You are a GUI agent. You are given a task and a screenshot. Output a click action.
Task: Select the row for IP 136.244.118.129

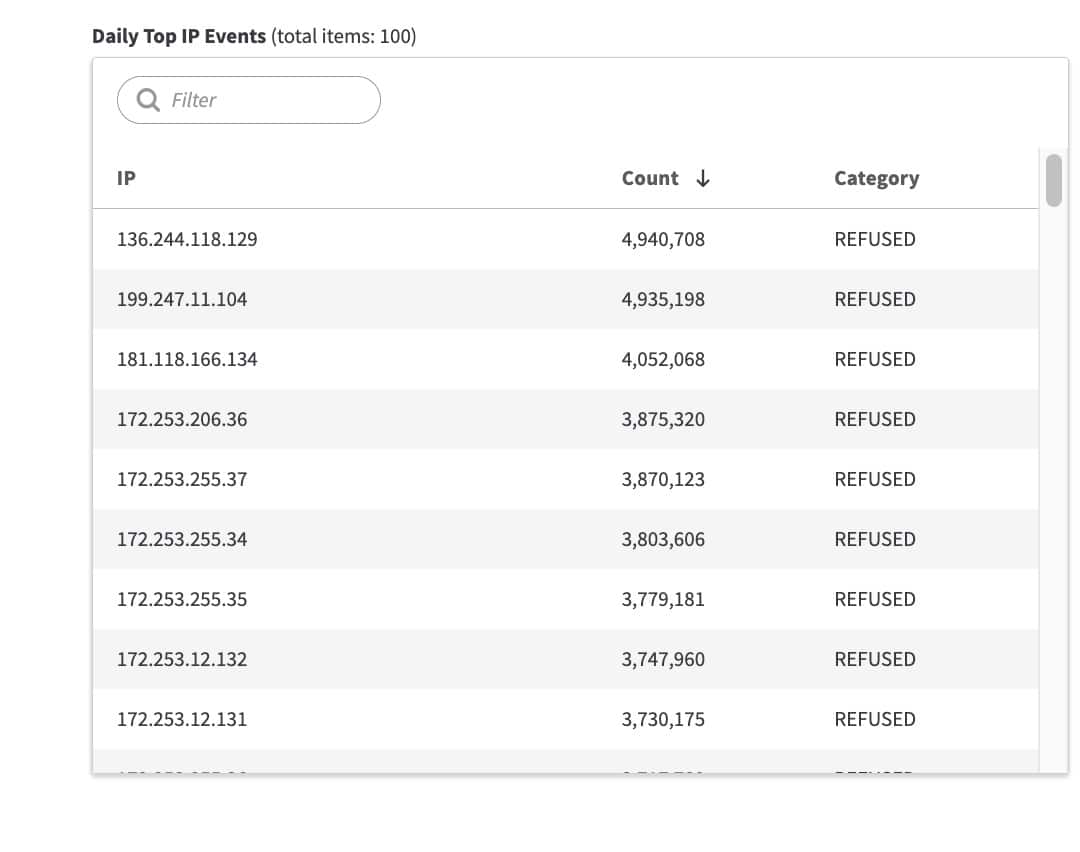[x=187, y=239]
